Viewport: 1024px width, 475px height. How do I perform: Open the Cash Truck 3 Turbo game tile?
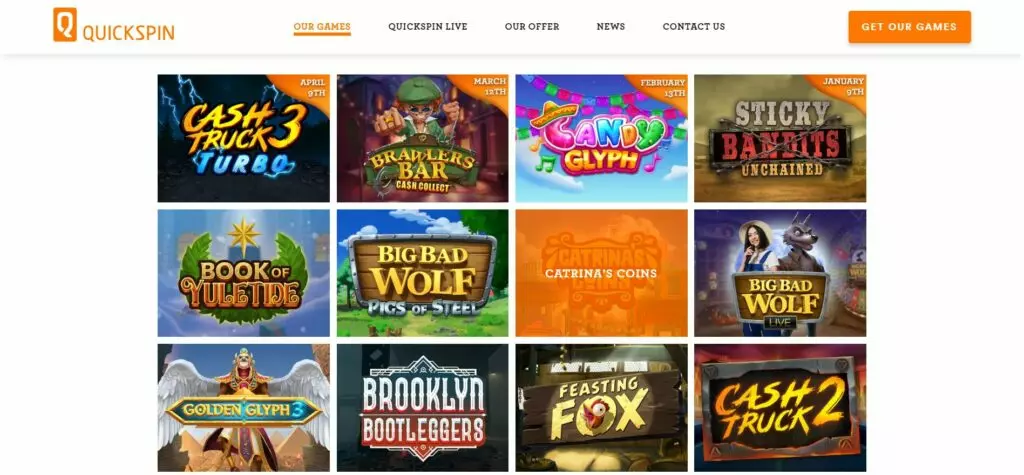244,138
